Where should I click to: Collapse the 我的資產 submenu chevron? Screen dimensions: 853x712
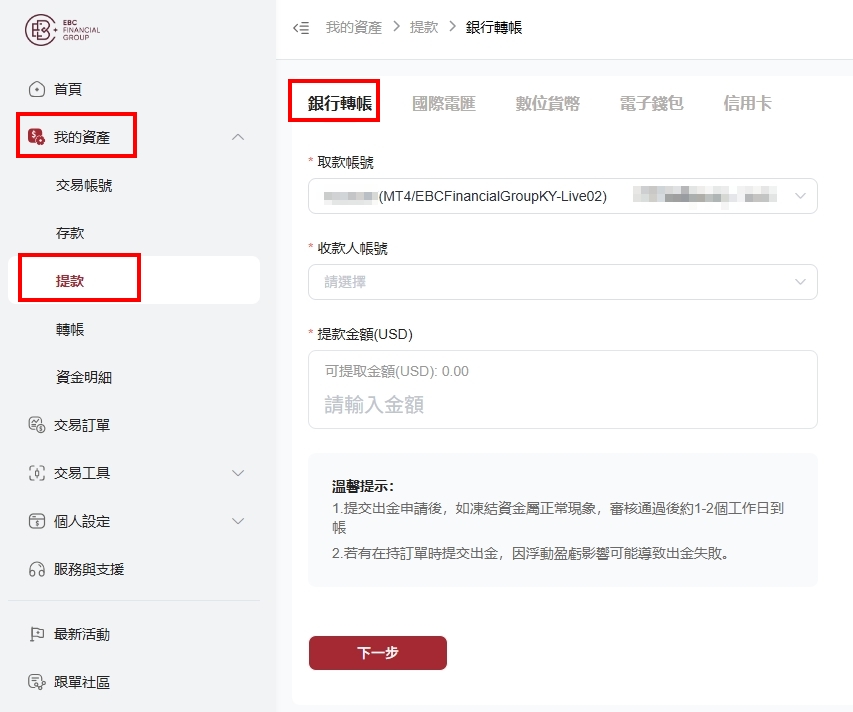(x=238, y=137)
